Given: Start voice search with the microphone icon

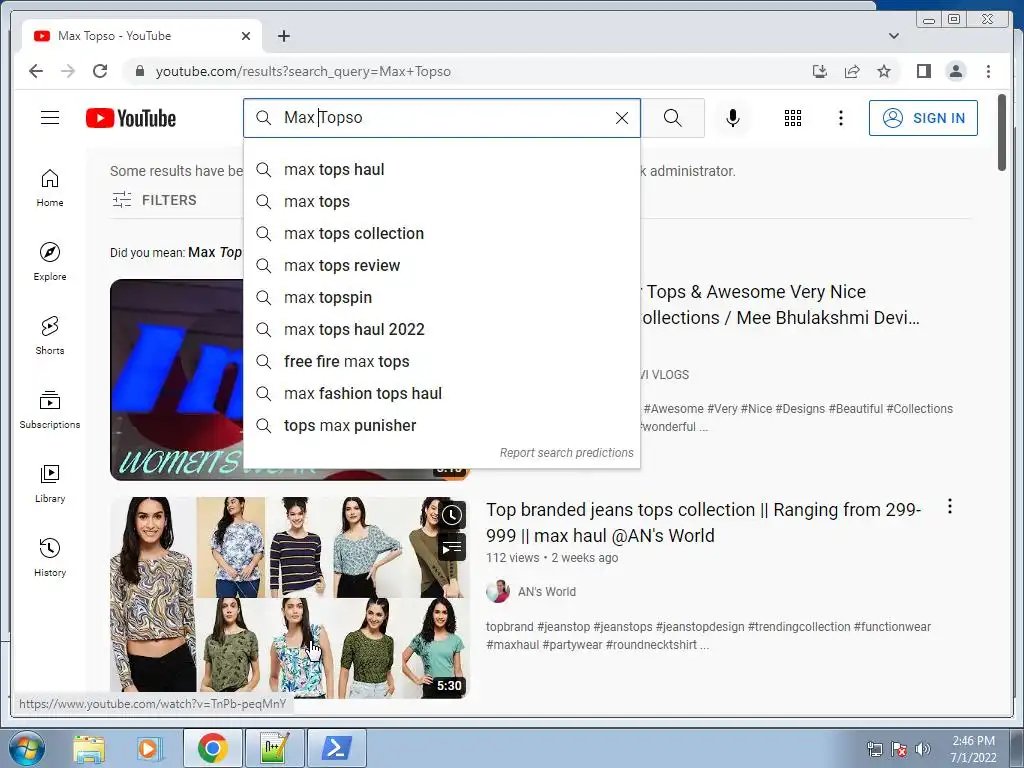Looking at the screenshot, I should pos(733,118).
